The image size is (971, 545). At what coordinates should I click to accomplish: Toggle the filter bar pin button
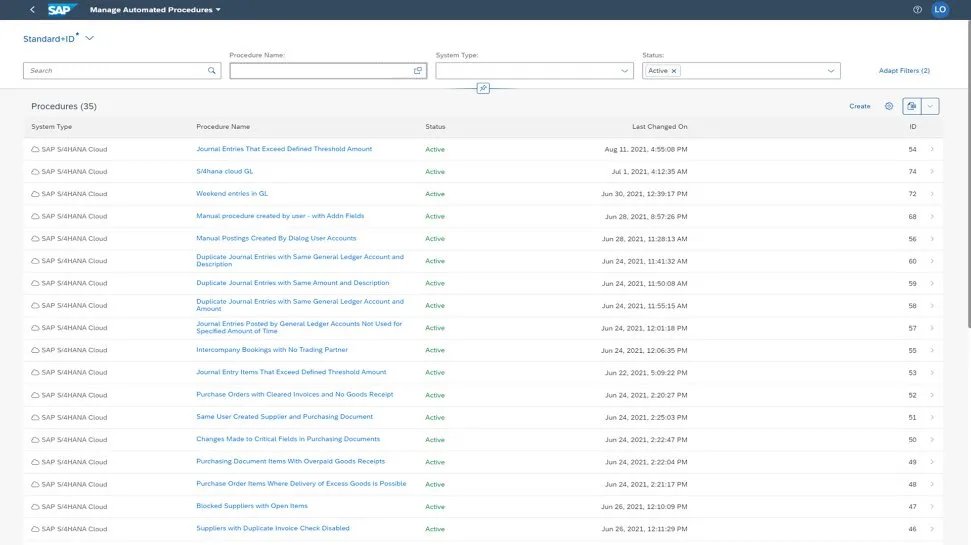[483, 88]
